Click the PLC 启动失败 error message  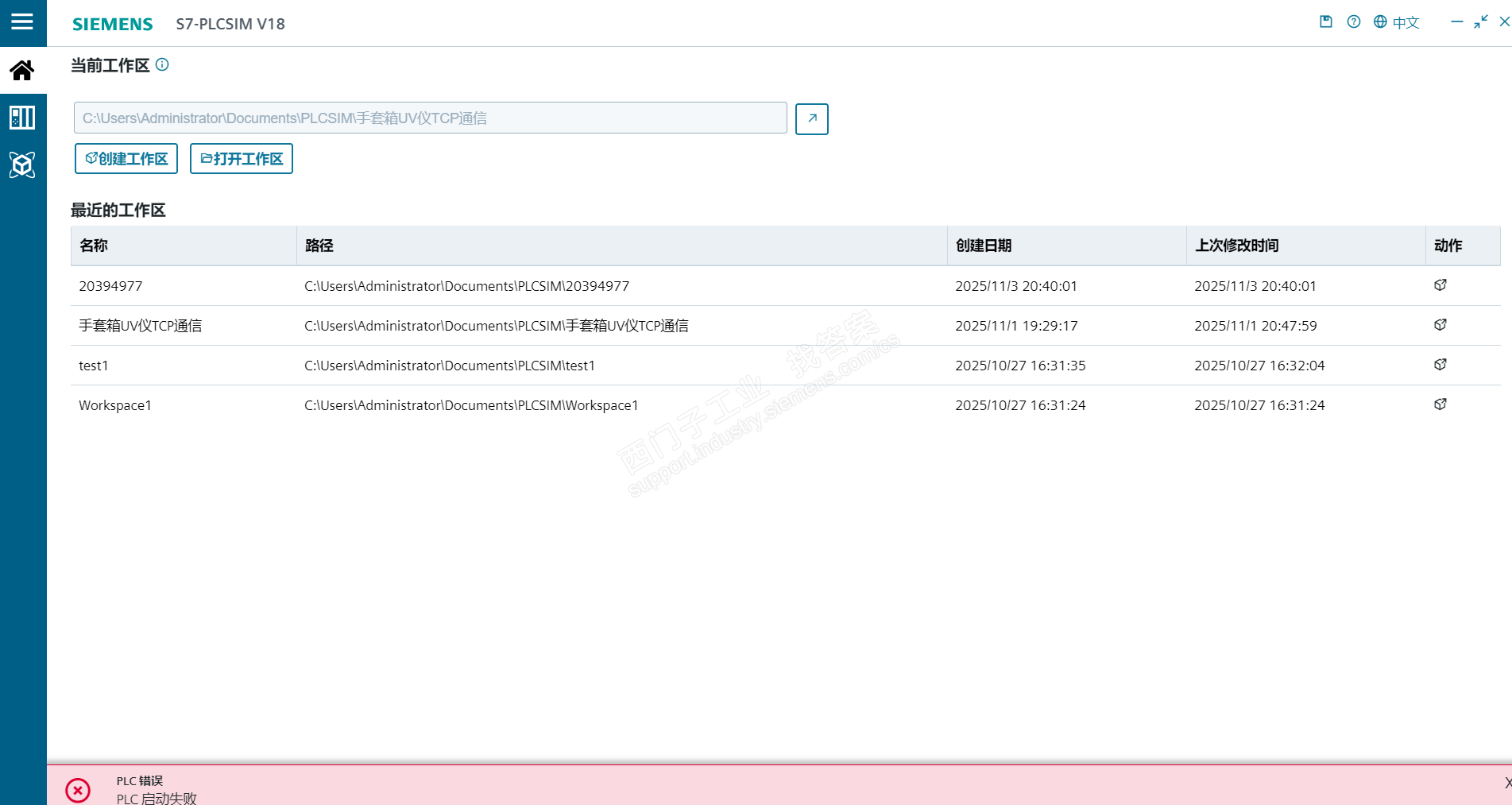click(x=157, y=798)
